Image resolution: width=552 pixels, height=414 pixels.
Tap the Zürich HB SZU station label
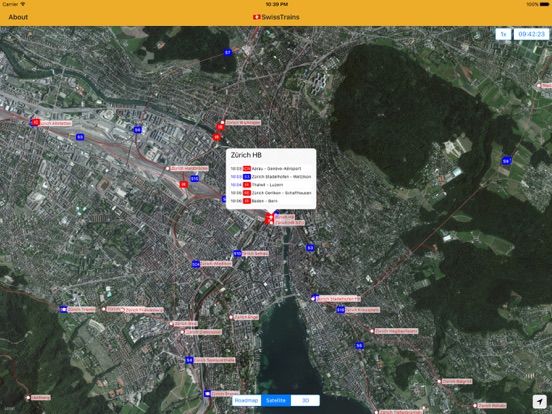(289, 222)
